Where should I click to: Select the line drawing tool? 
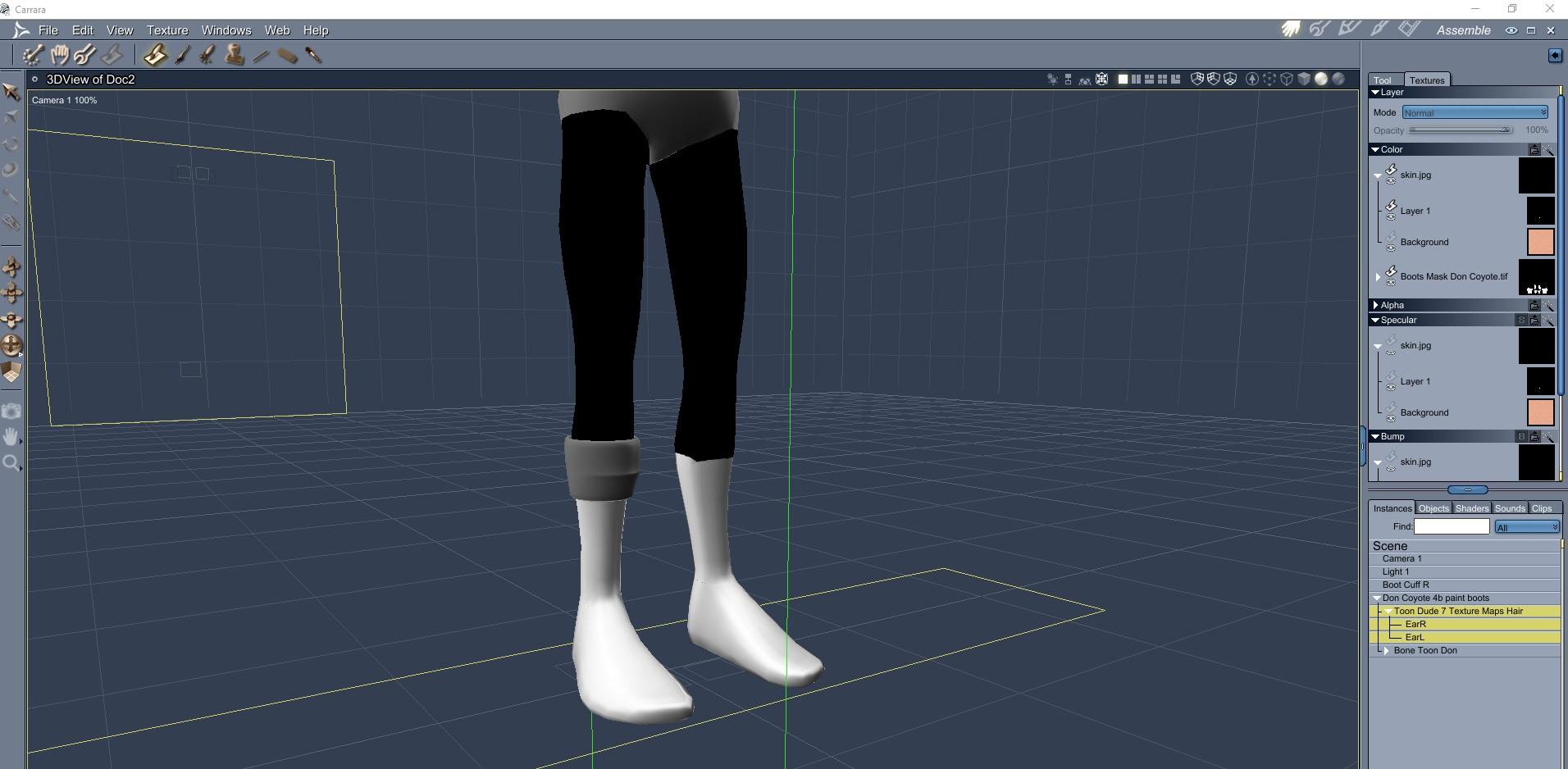[x=261, y=56]
